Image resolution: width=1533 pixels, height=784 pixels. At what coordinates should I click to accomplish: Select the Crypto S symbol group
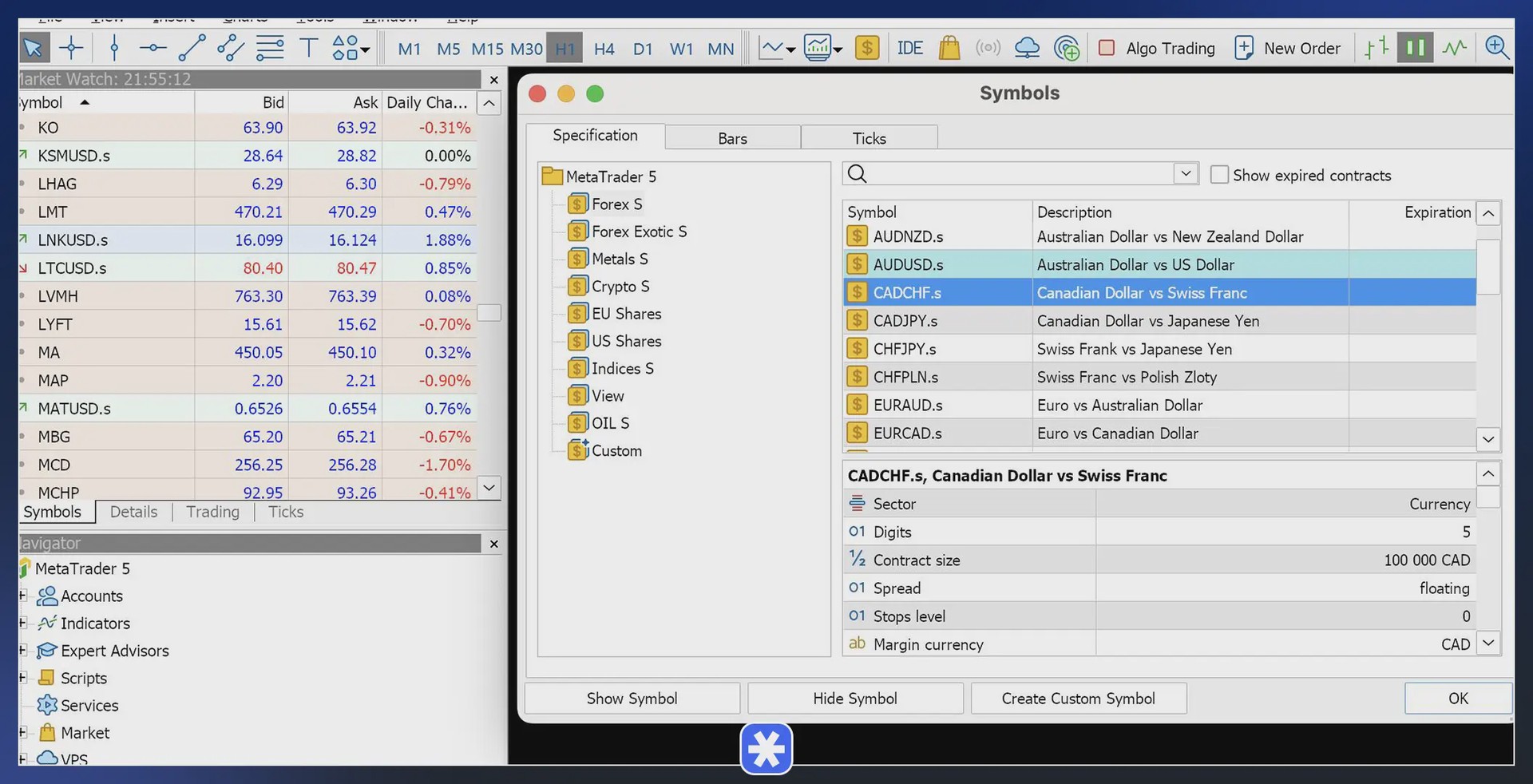click(x=620, y=286)
